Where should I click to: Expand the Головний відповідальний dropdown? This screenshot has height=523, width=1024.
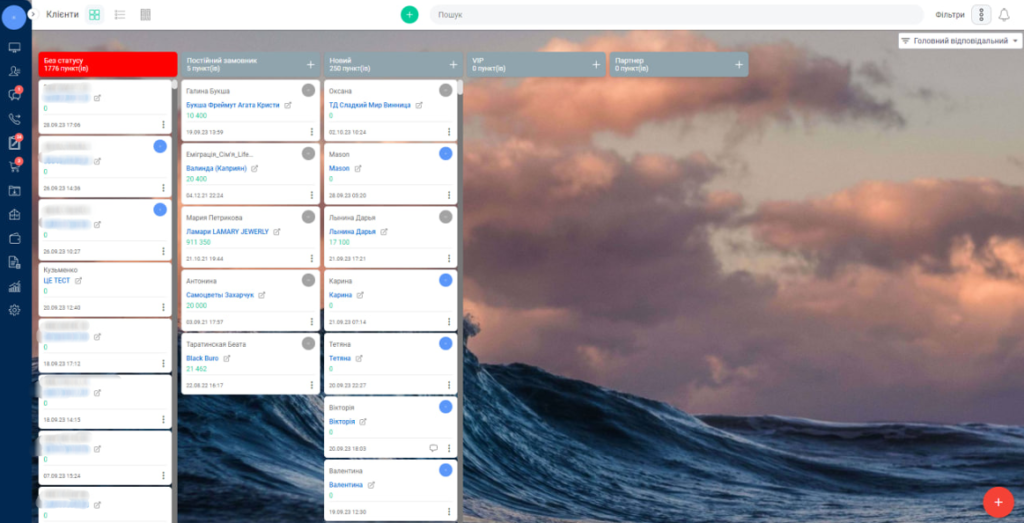[x=960, y=41]
